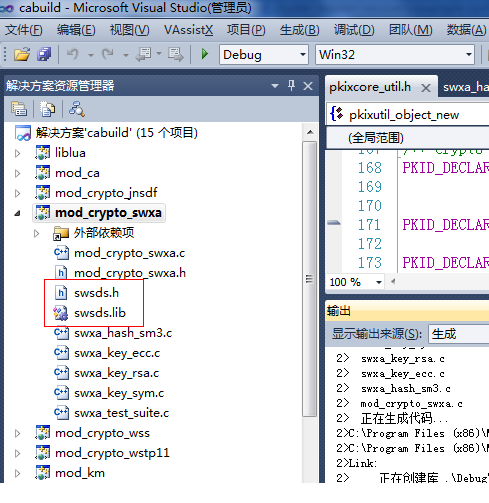Start debugging with the green play icon
Image resolution: width=489 pixels, height=503 pixels.
coord(205,54)
